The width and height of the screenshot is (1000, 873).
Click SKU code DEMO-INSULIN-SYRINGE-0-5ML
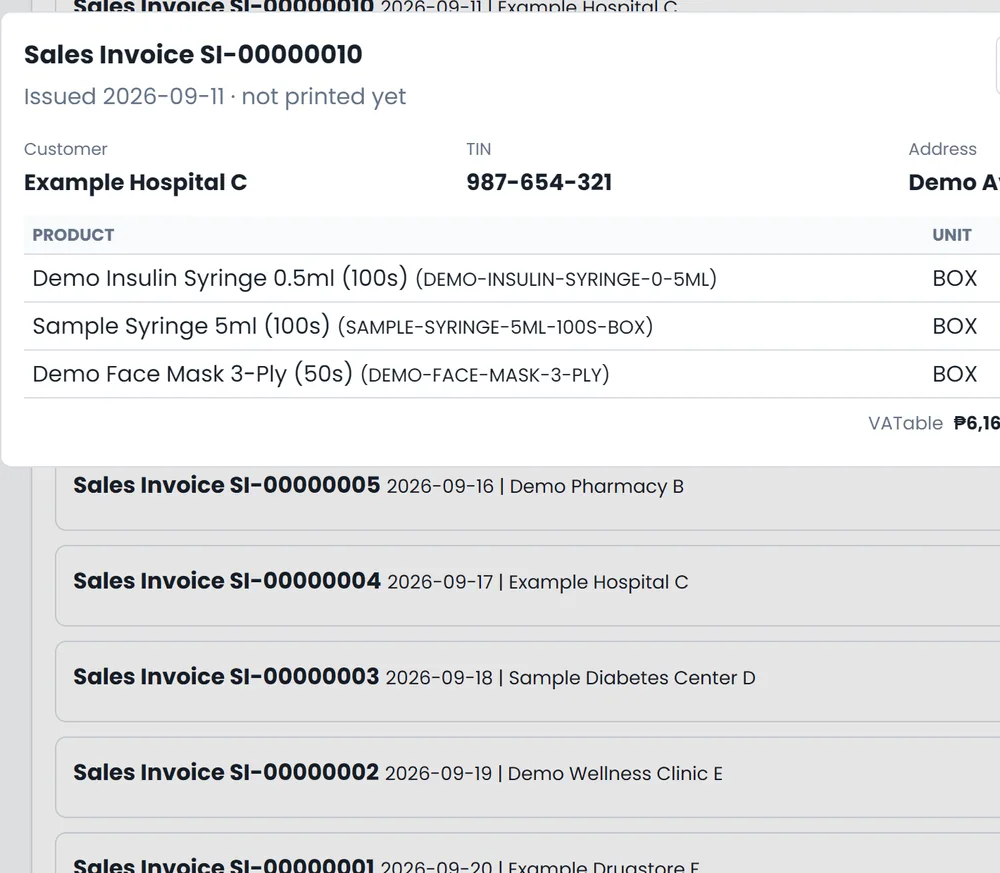[566, 279]
